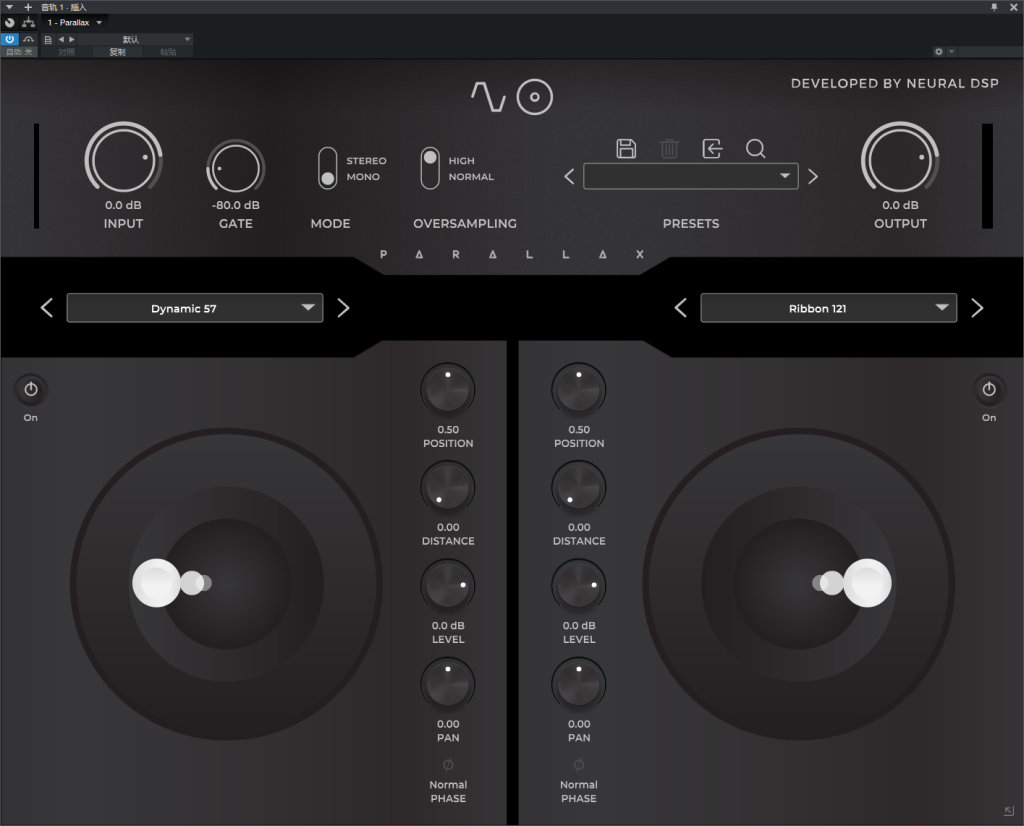The image size is (1024, 826).
Task: Open the preset file document icon
Action: point(48,39)
